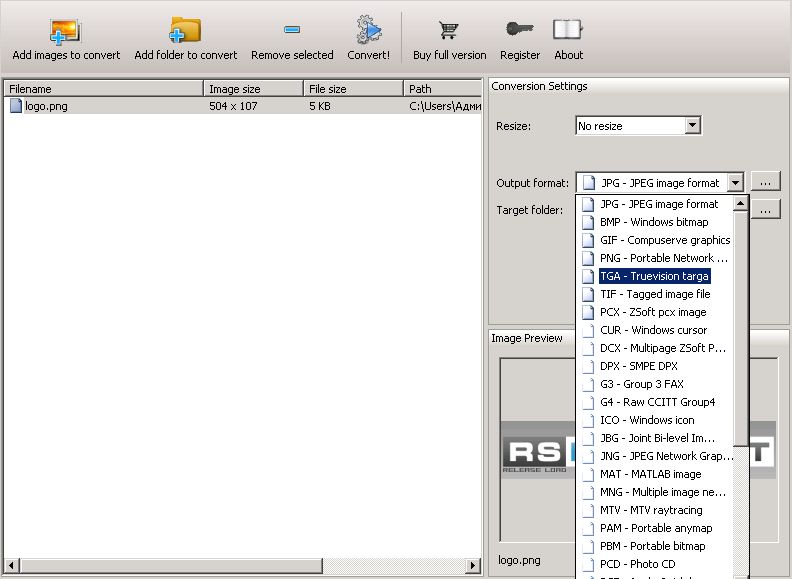Click the Add folder to convert icon
This screenshot has height=579, width=792.
(x=185, y=31)
